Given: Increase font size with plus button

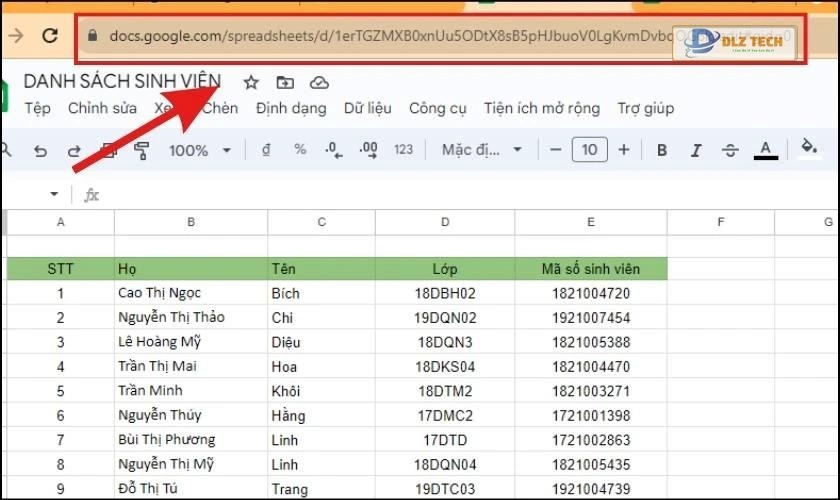Looking at the screenshot, I should (624, 150).
